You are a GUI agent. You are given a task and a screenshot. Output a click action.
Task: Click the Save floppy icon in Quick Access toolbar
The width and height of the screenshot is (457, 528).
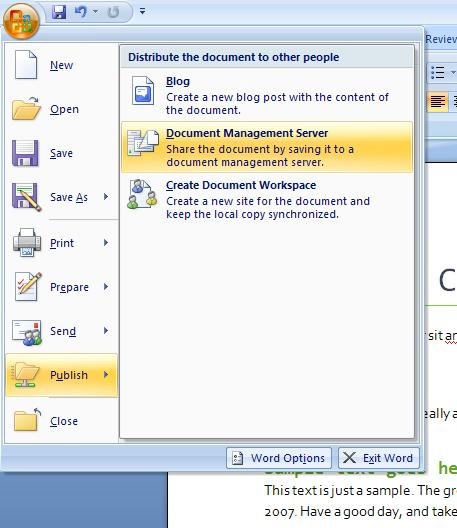tap(59, 12)
